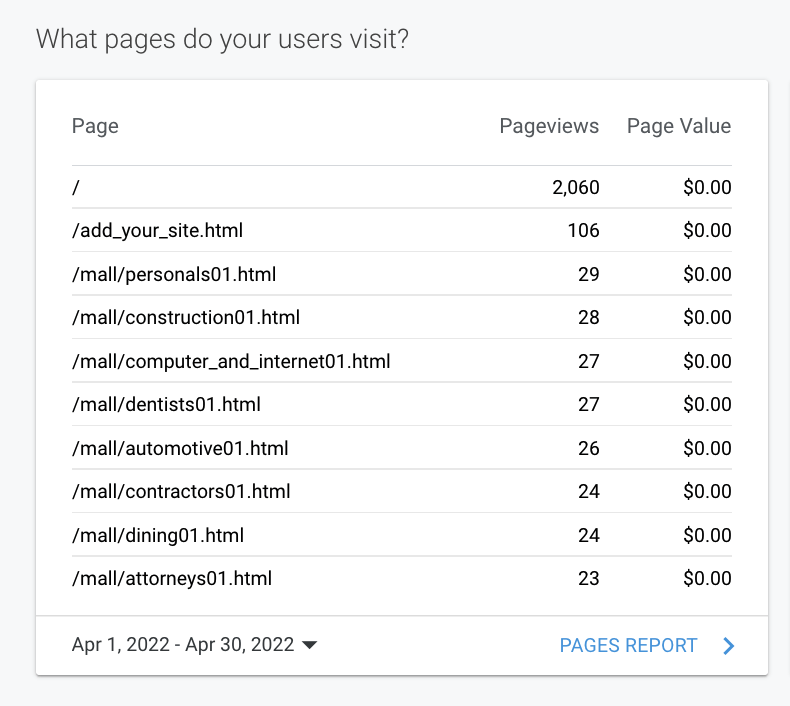Select the /mall/attorneys01.html row
This screenshot has height=706, width=790.
coord(172,578)
